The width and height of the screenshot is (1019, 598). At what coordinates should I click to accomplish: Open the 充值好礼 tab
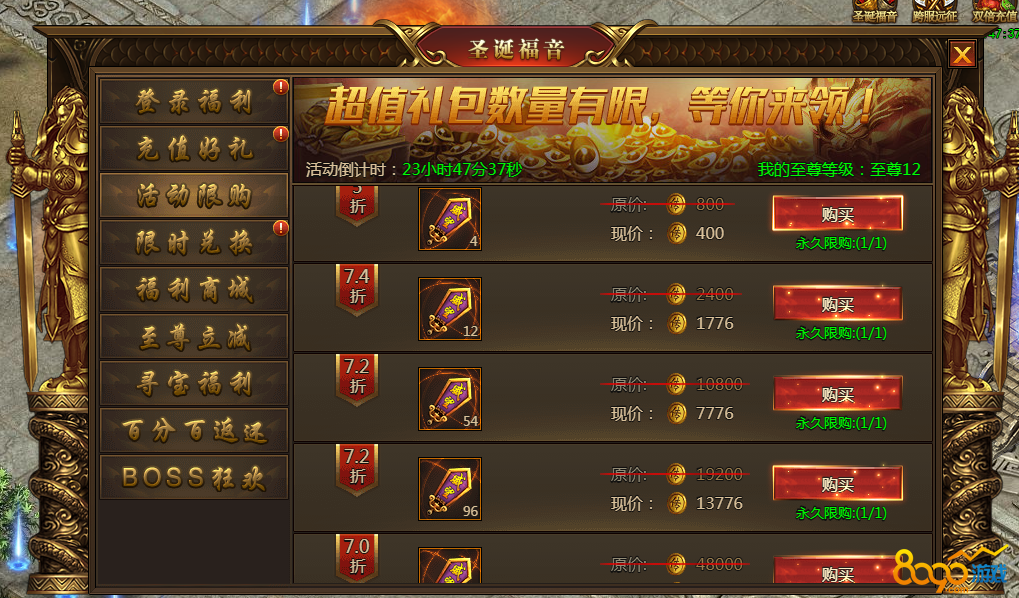pos(194,149)
